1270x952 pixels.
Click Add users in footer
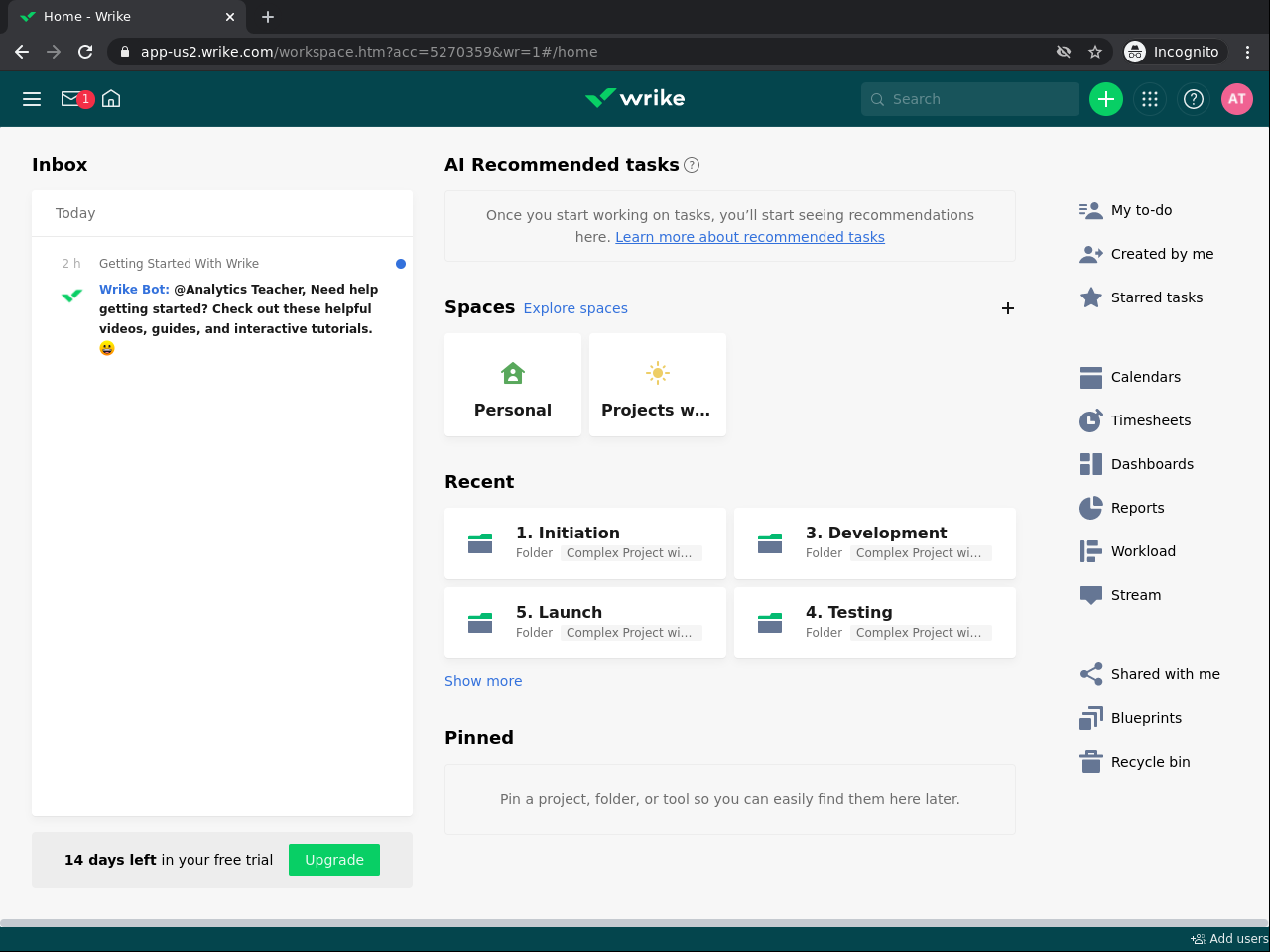click(x=1229, y=939)
